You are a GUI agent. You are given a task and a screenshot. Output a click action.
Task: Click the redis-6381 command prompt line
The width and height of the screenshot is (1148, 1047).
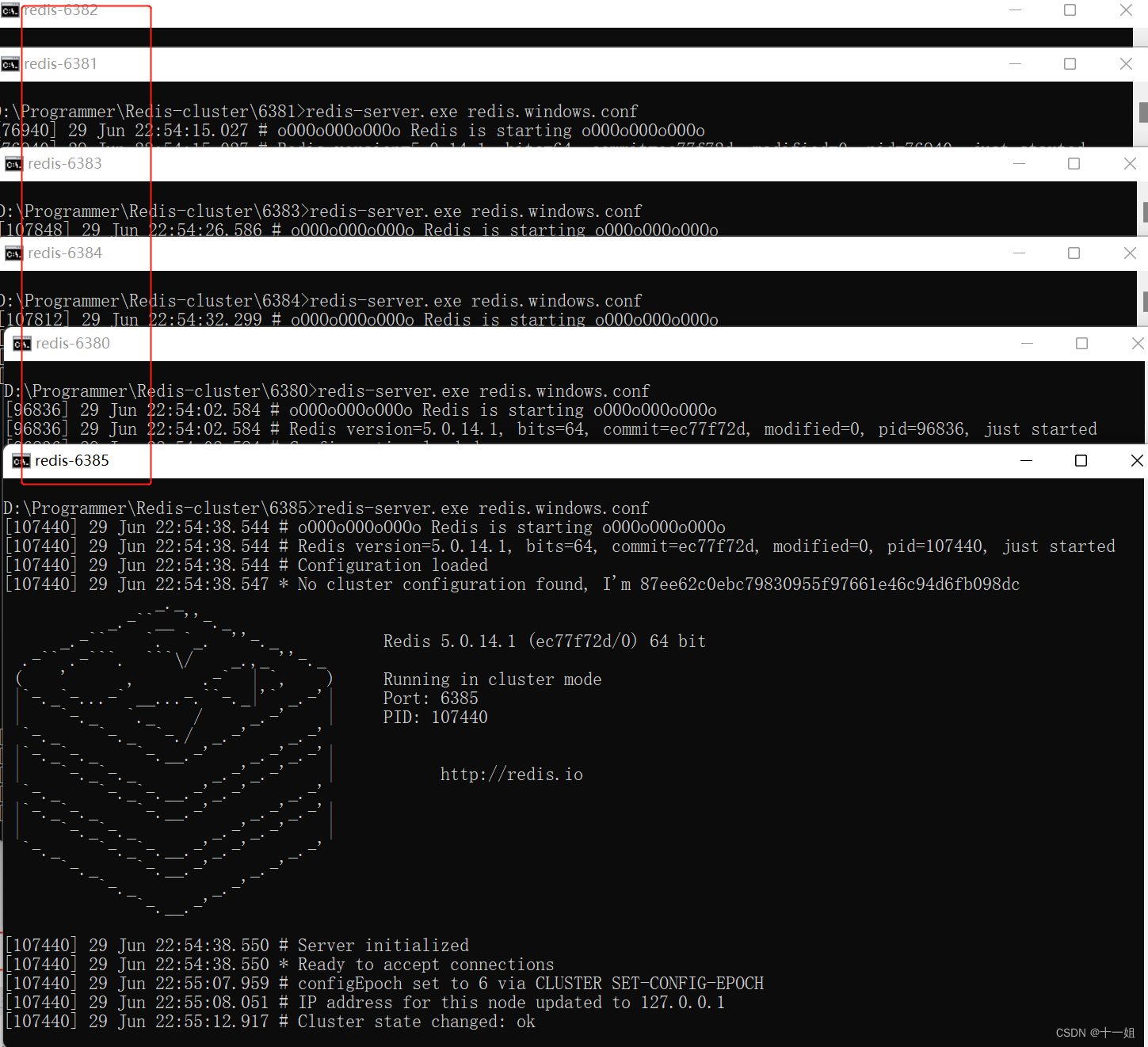318,111
